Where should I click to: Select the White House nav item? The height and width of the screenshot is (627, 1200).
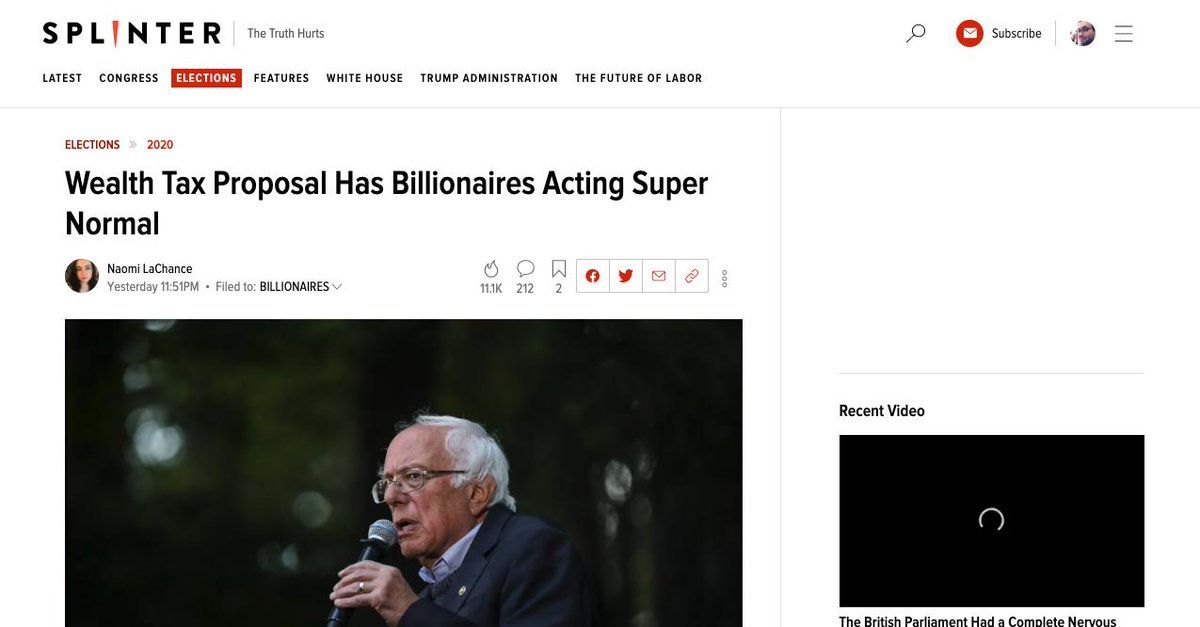pos(365,78)
